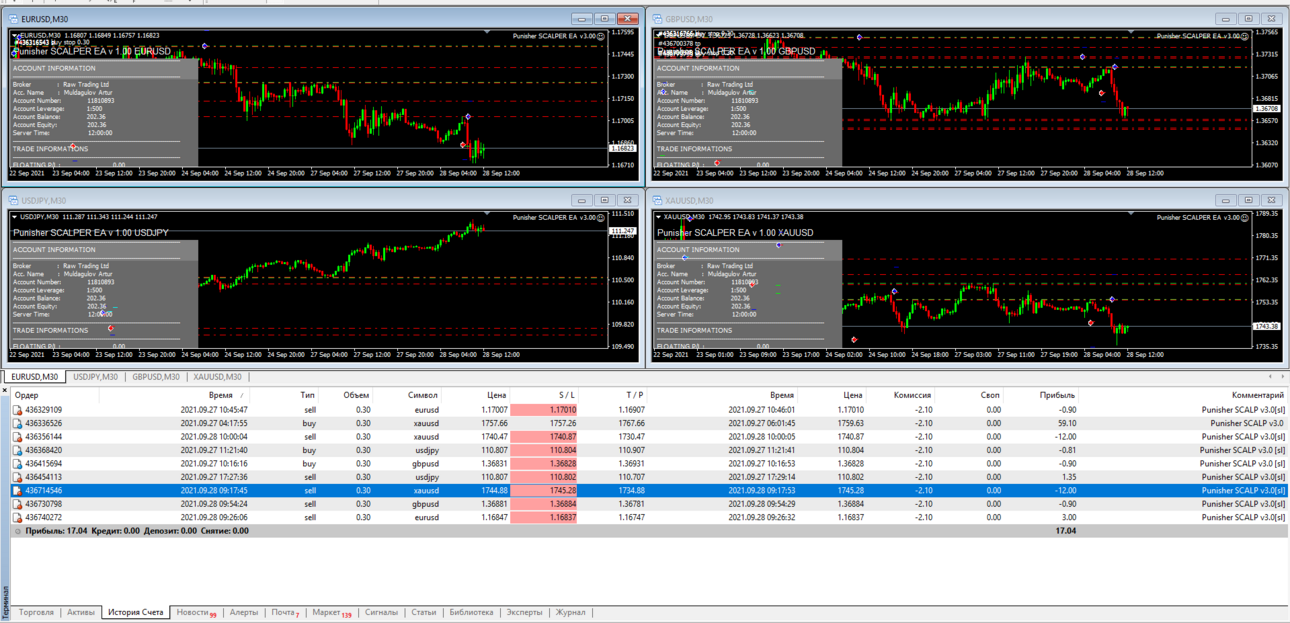
Task: Click the EURUSD,M30 chart window title icon
Action: pyautogui.click(x=13, y=19)
